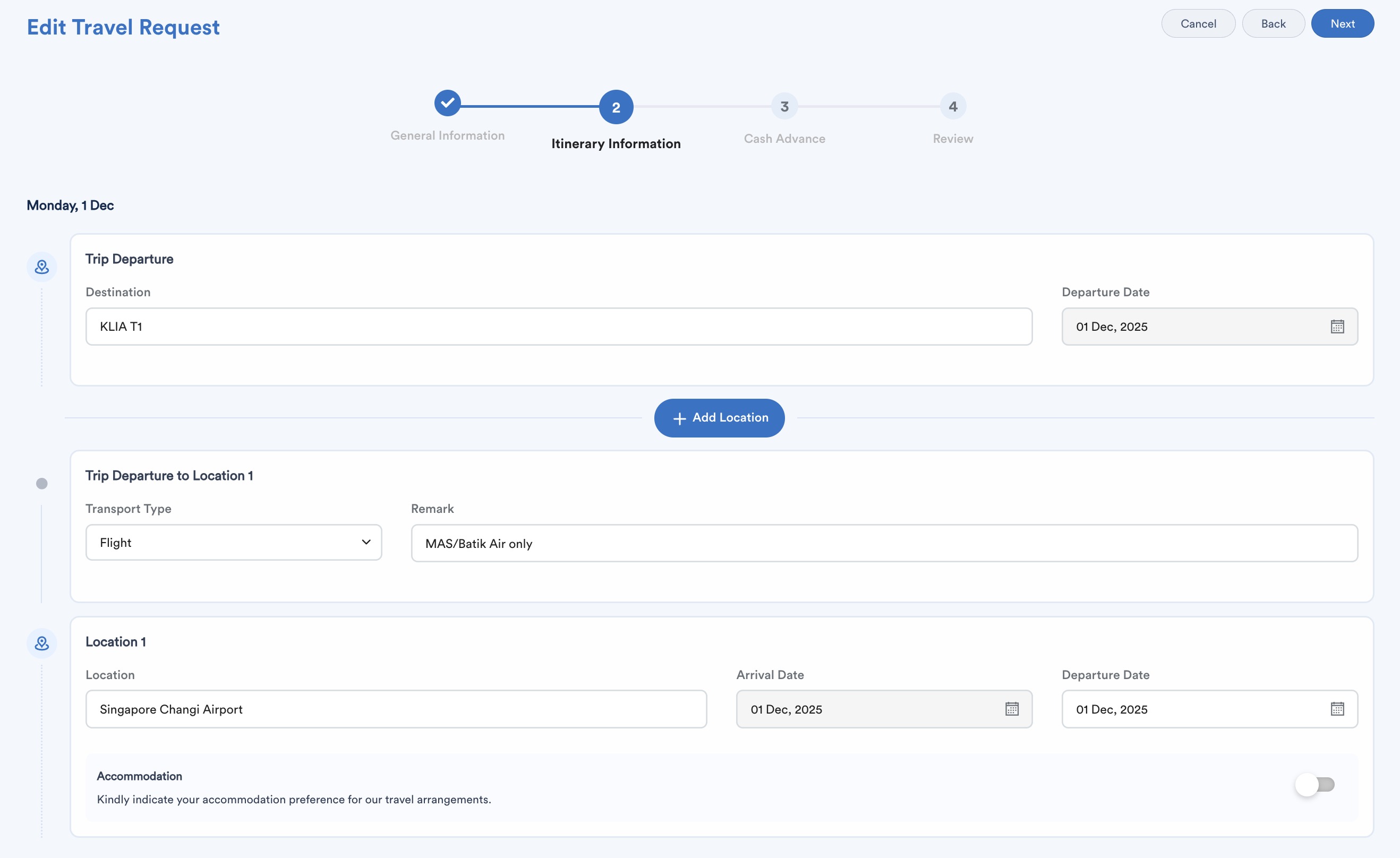The height and width of the screenshot is (858, 1400).
Task: Open calendar icon in Arrival Date field
Action: pyautogui.click(x=1011, y=709)
